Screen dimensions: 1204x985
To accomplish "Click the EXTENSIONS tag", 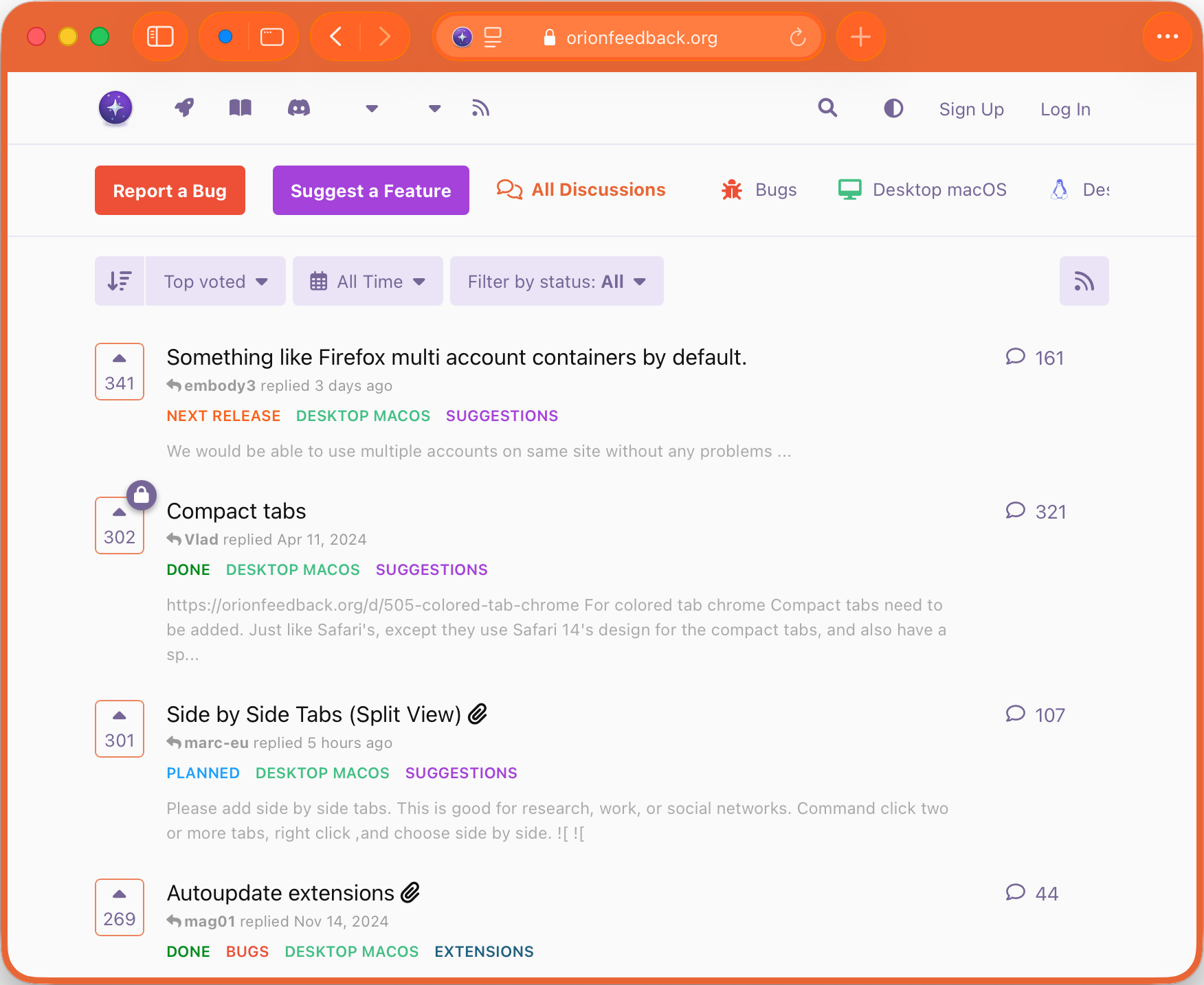I will [x=484, y=951].
